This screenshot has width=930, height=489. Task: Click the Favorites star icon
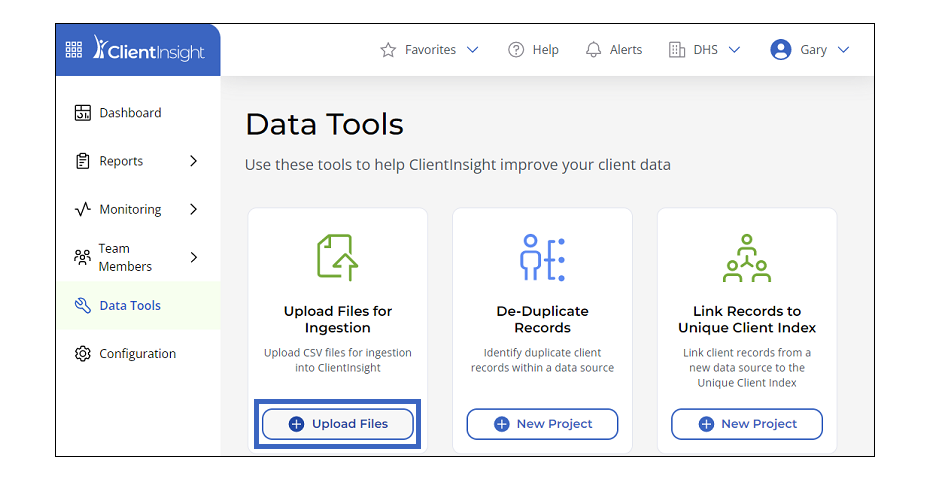(x=388, y=50)
